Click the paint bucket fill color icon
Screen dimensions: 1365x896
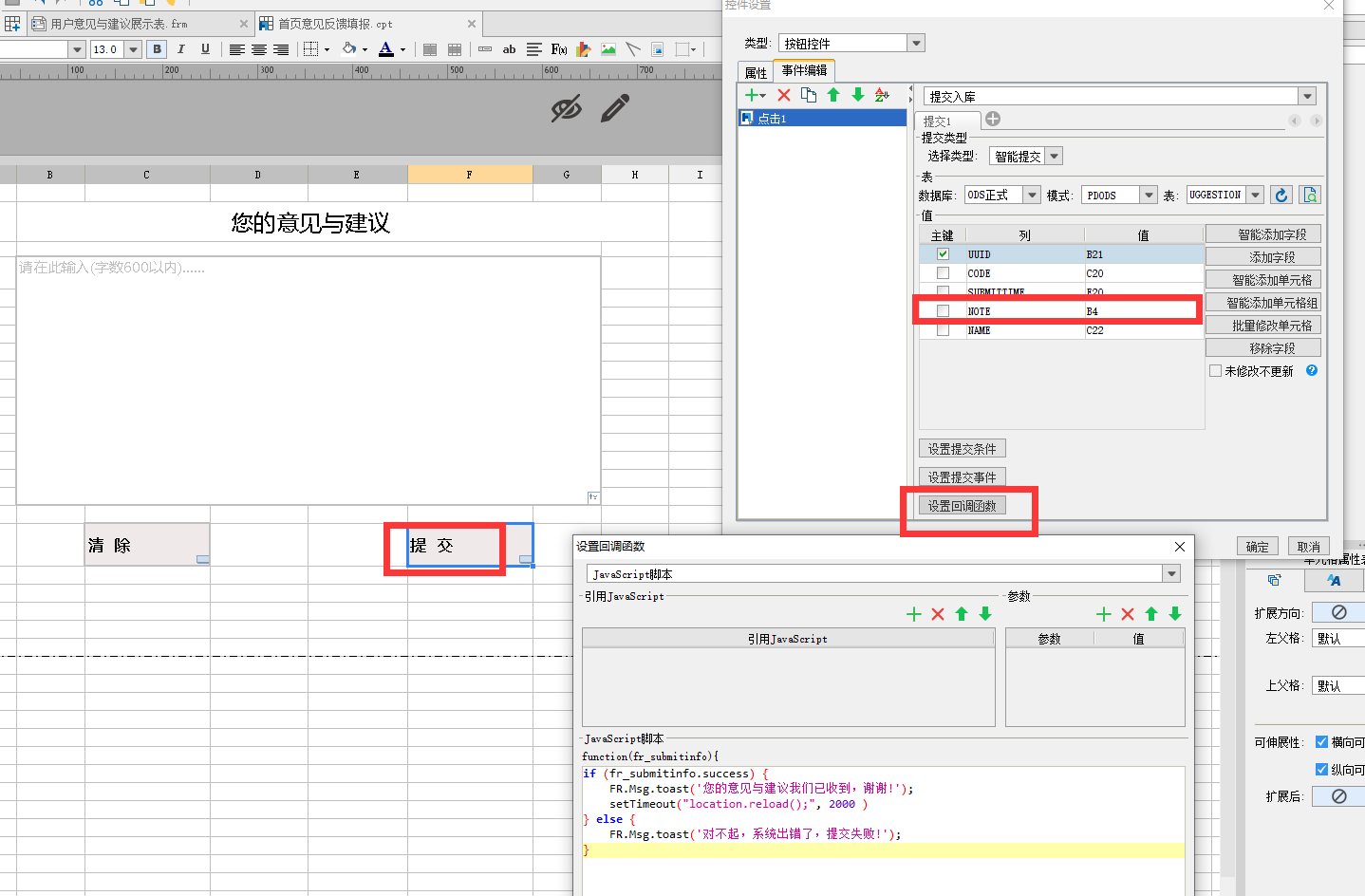[349, 49]
